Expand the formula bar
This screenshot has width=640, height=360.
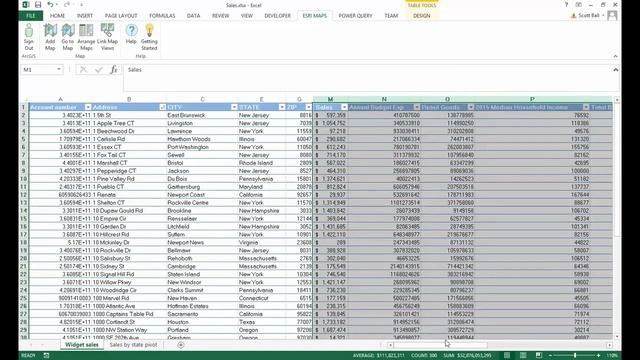(x=616, y=70)
